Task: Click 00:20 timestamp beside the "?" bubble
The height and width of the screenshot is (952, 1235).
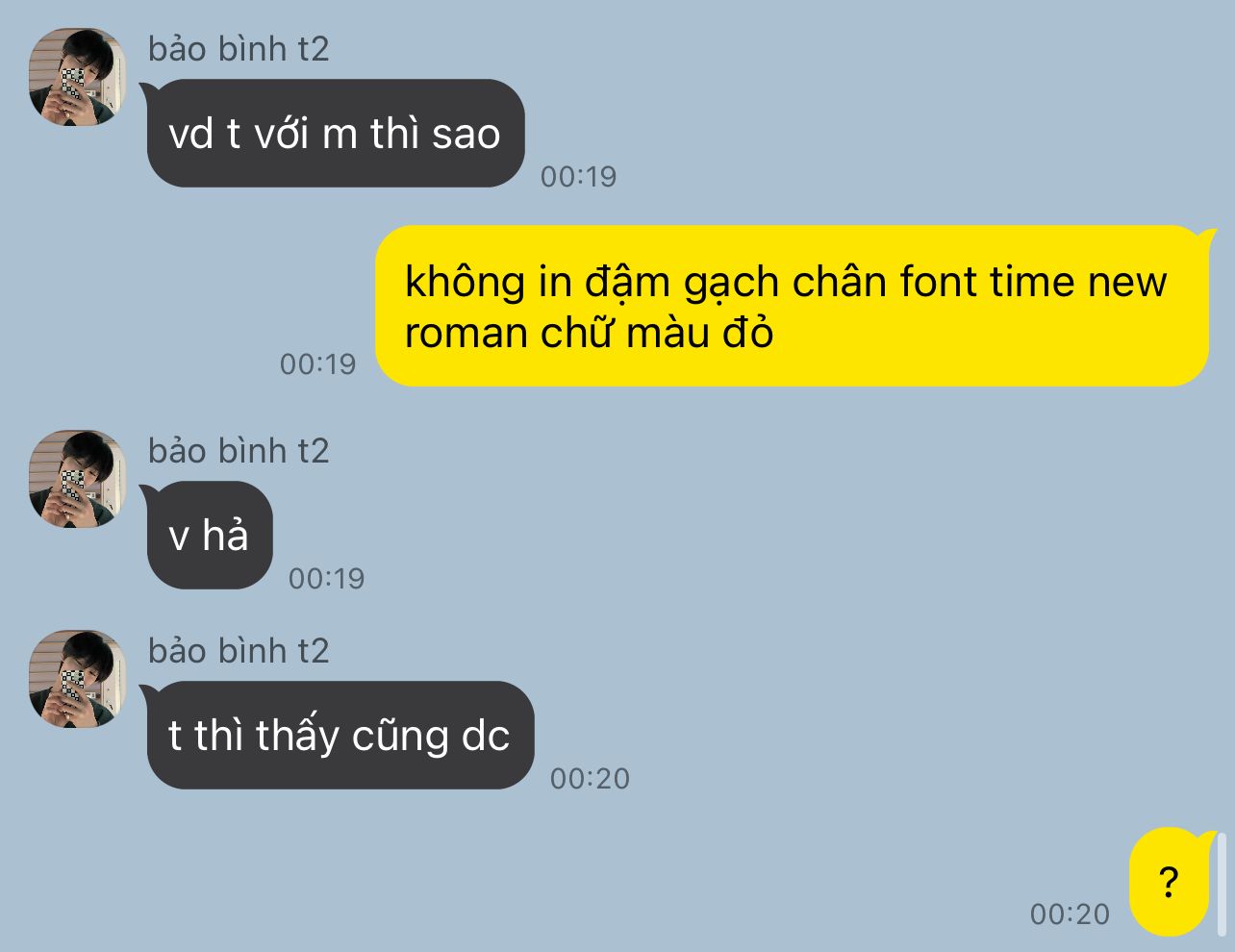Action: click(1070, 914)
